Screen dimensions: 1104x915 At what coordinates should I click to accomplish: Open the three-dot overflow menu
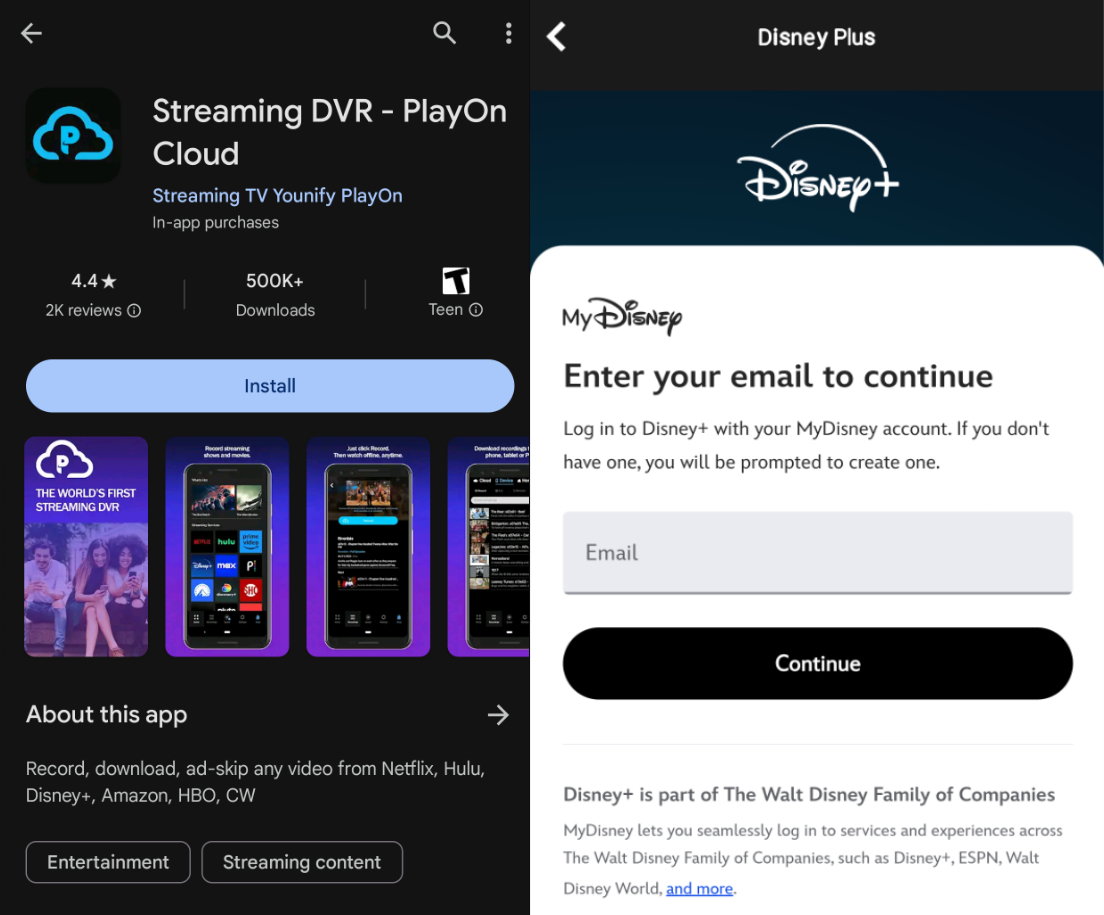tap(508, 33)
